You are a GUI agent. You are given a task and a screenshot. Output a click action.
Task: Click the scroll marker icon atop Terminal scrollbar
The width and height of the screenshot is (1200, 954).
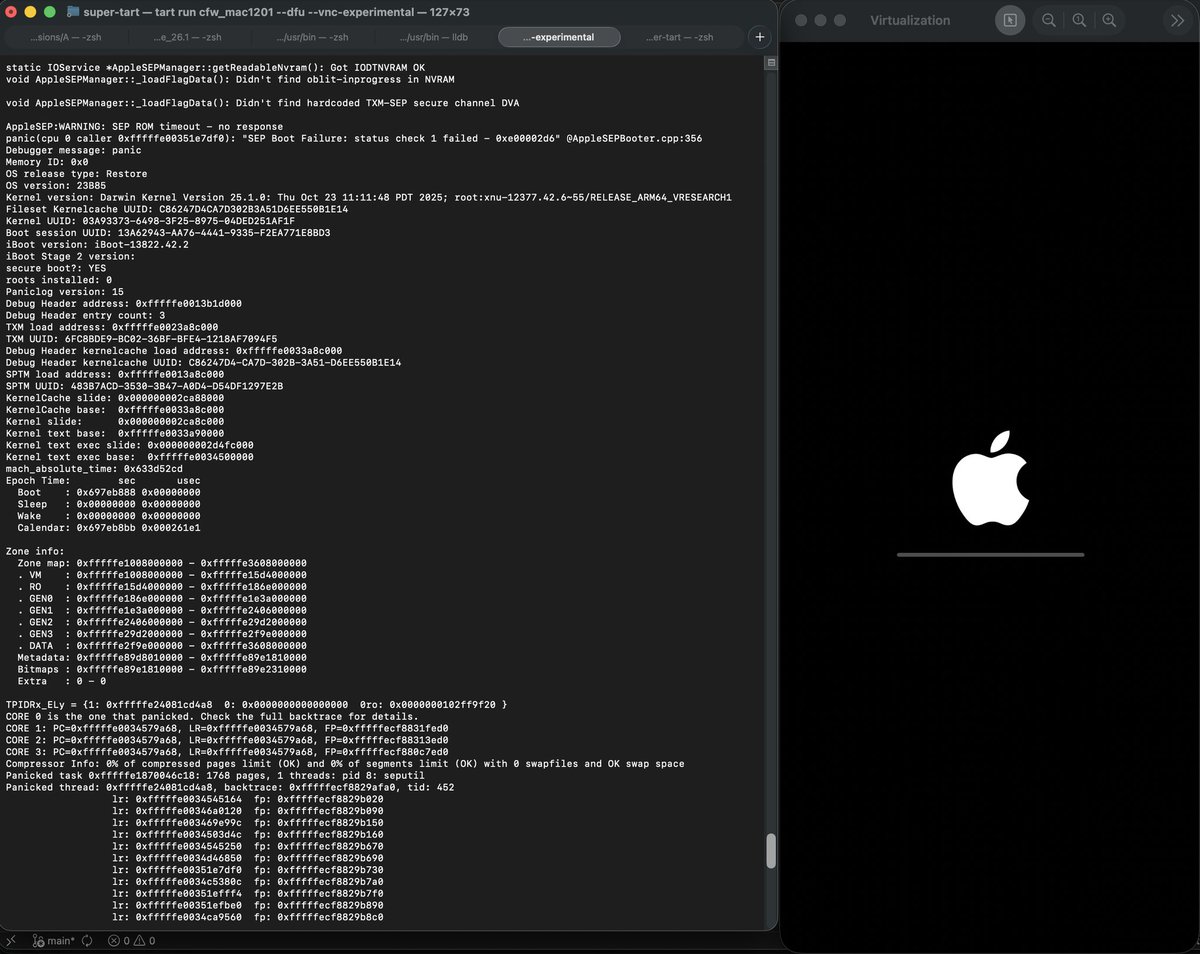pos(771,62)
